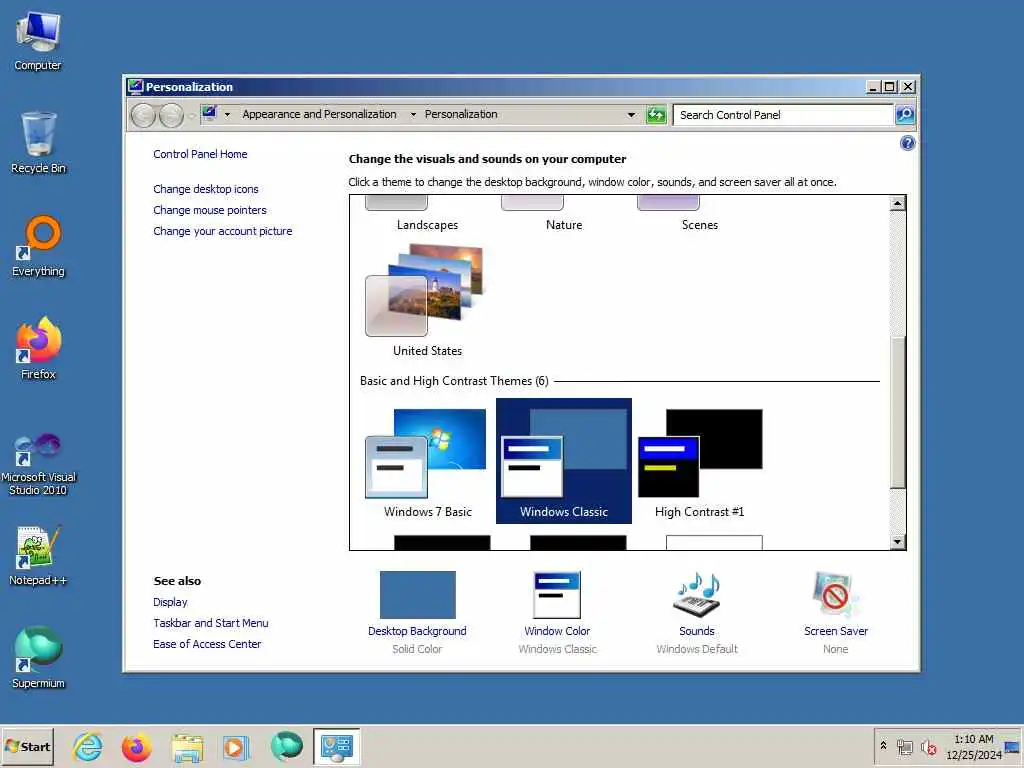Click the Show desktop tray icon

point(1012,746)
